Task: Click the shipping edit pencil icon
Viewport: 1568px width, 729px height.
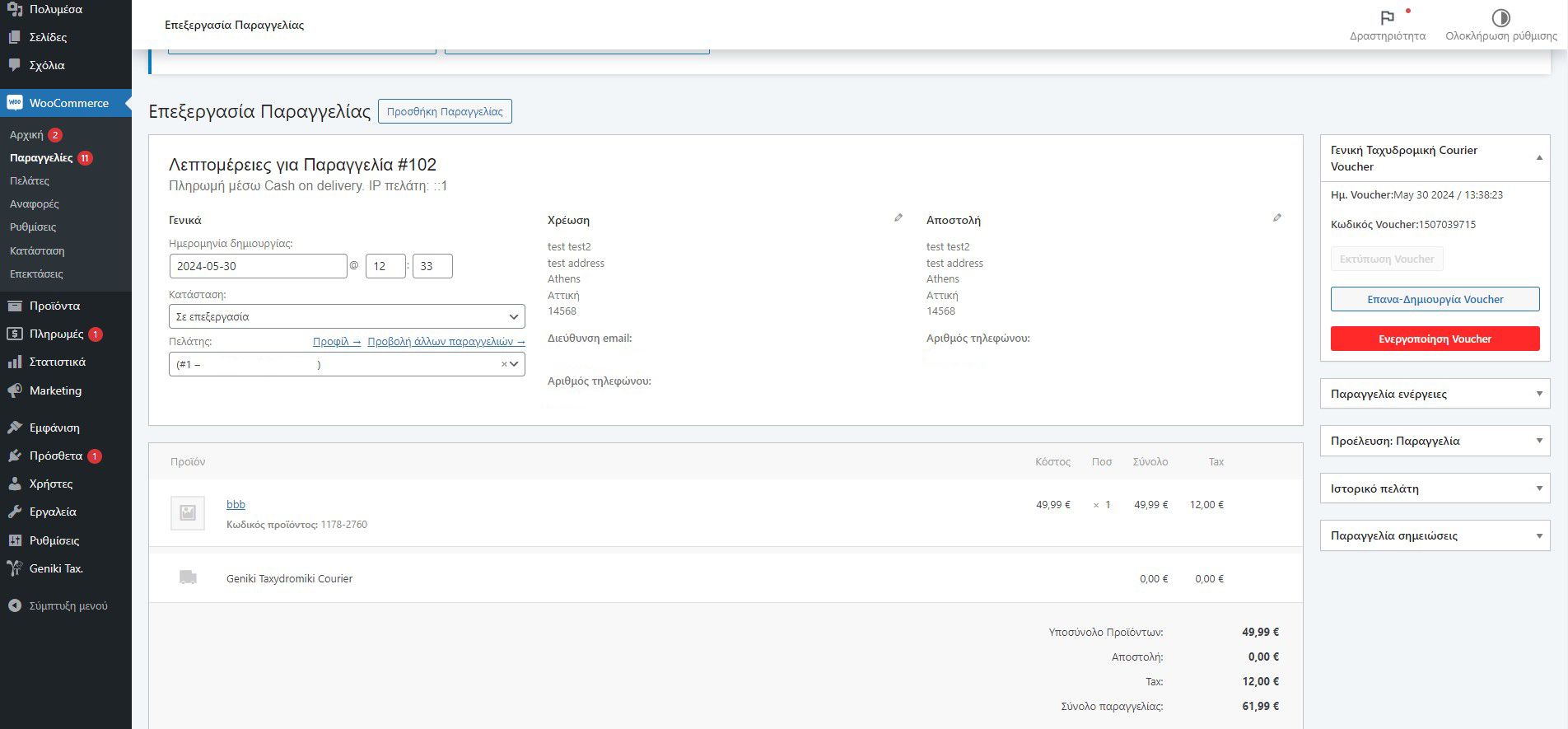Action: pyautogui.click(x=1277, y=218)
